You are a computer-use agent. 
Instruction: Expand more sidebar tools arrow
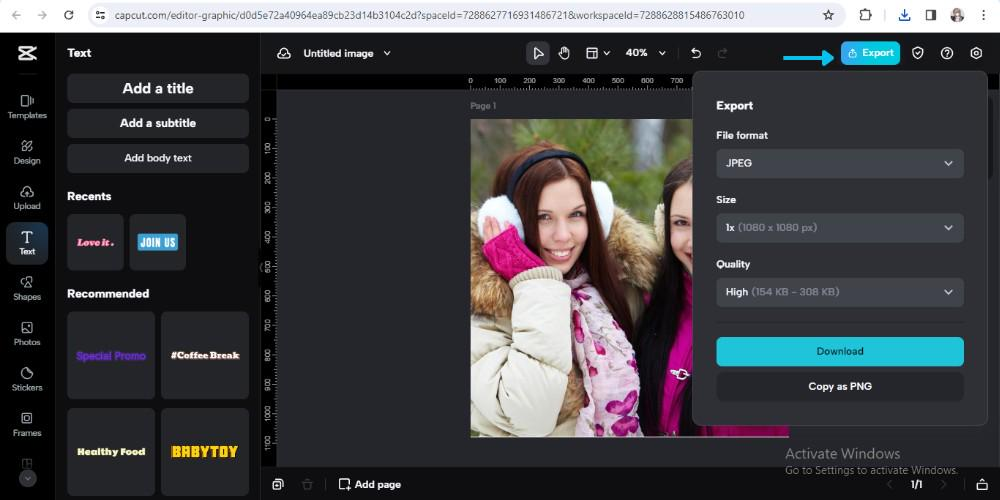tap(27, 478)
